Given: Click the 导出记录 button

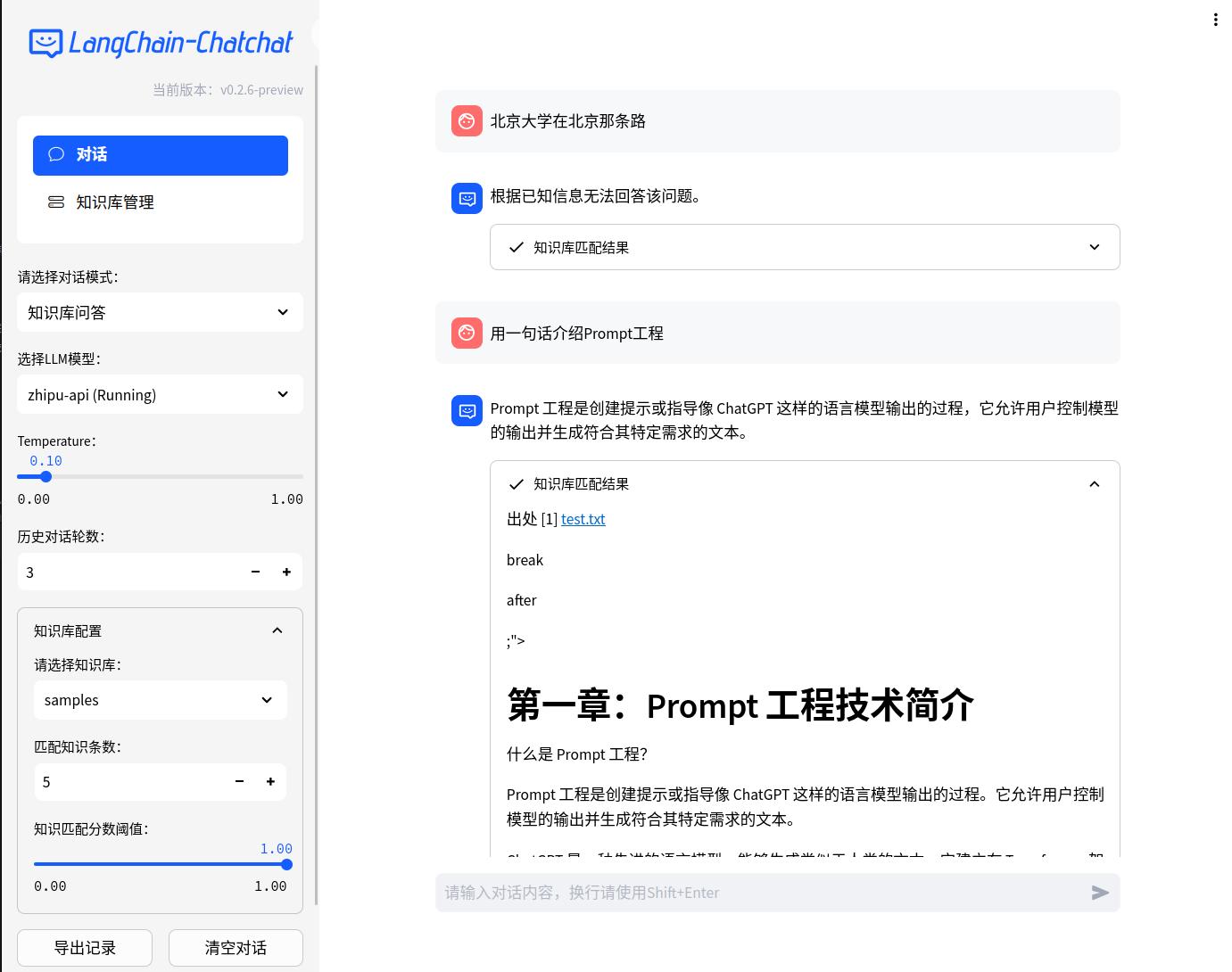Looking at the screenshot, I should pos(85,948).
